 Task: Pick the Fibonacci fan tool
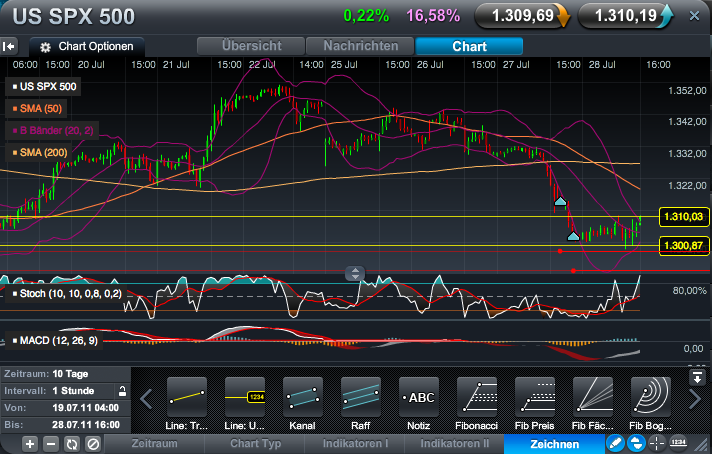pyautogui.click(x=593, y=397)
